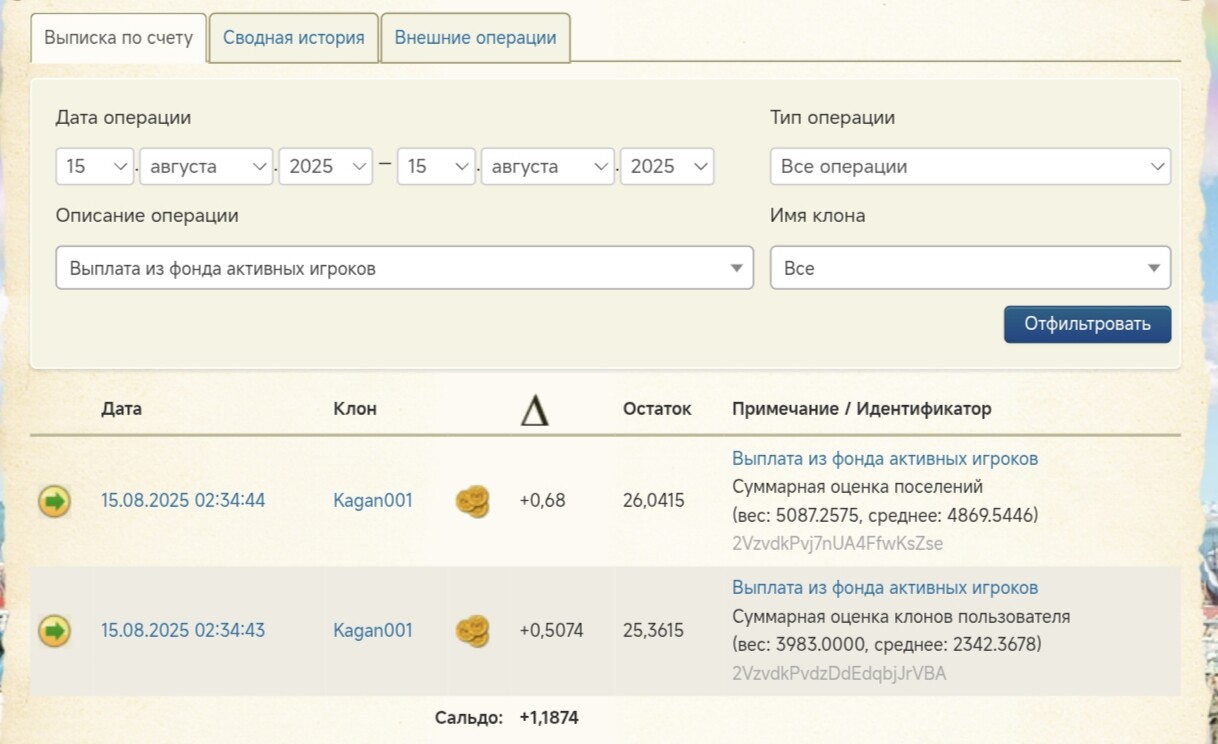Click the delta symbol column header
Screen dimensions: 1218x744
tap(534, 410)
